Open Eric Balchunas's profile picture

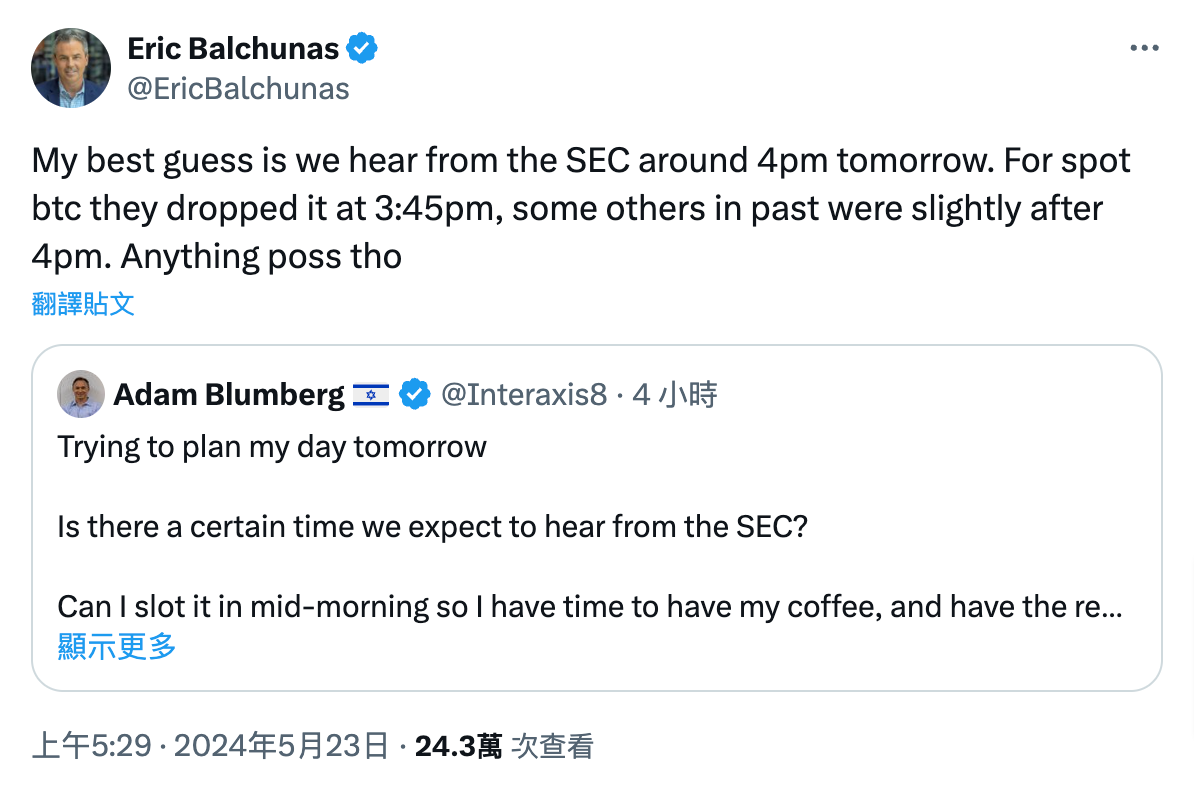pyautogui.click(x=71, y=68)
